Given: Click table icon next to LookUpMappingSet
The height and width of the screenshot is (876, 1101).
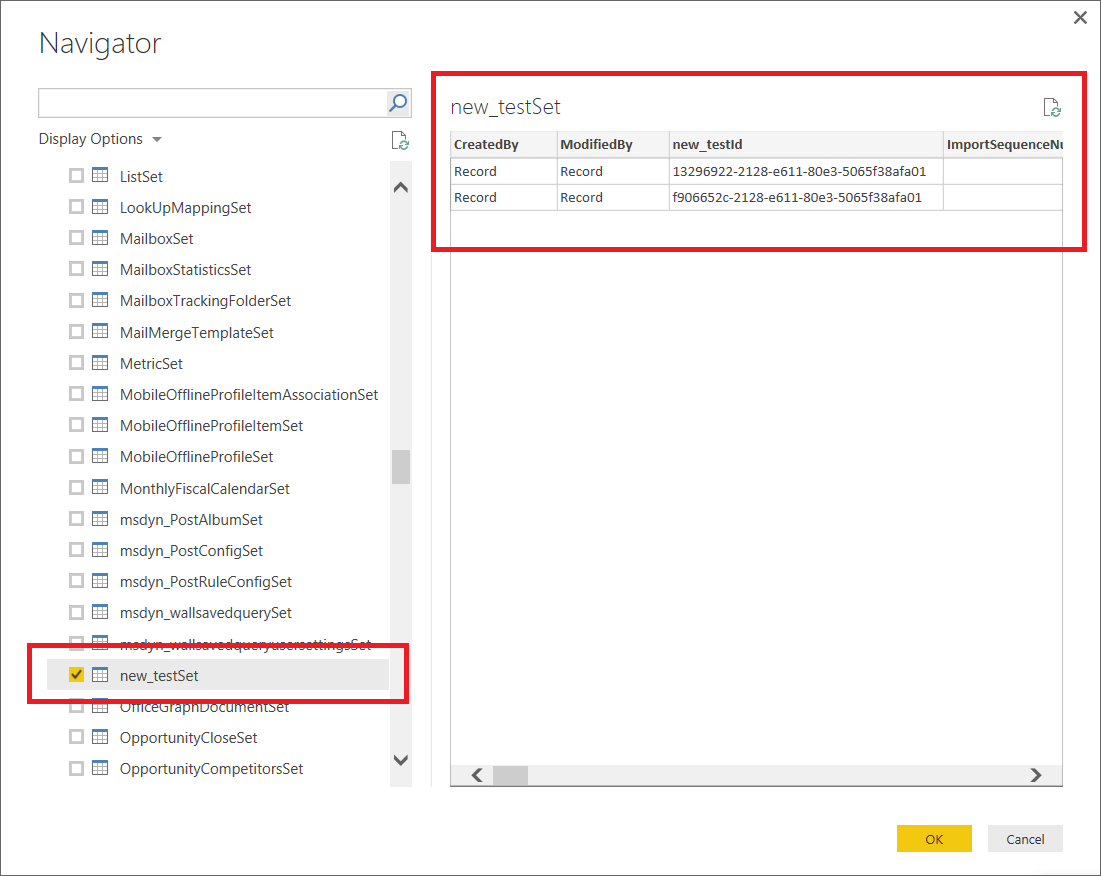Looking at the screenshot, I should point(100,208).
